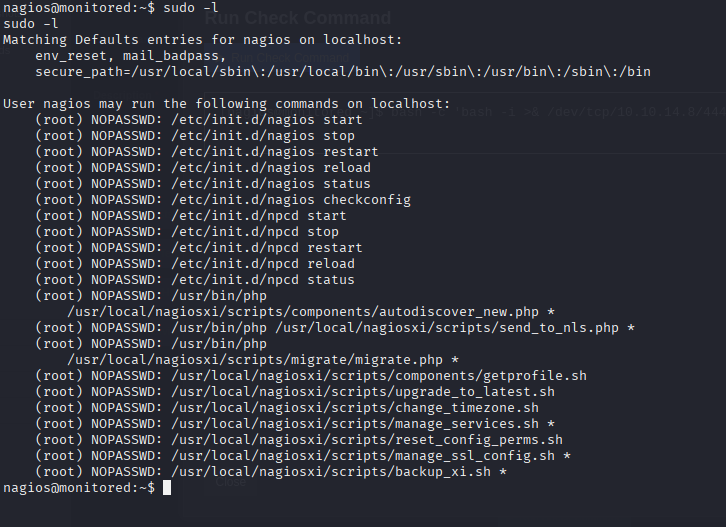Image resolution: width=726 pixels, height=527 pixels.
Task: Click the faint Close button behind terminal
Action: (x=231, y=482)
